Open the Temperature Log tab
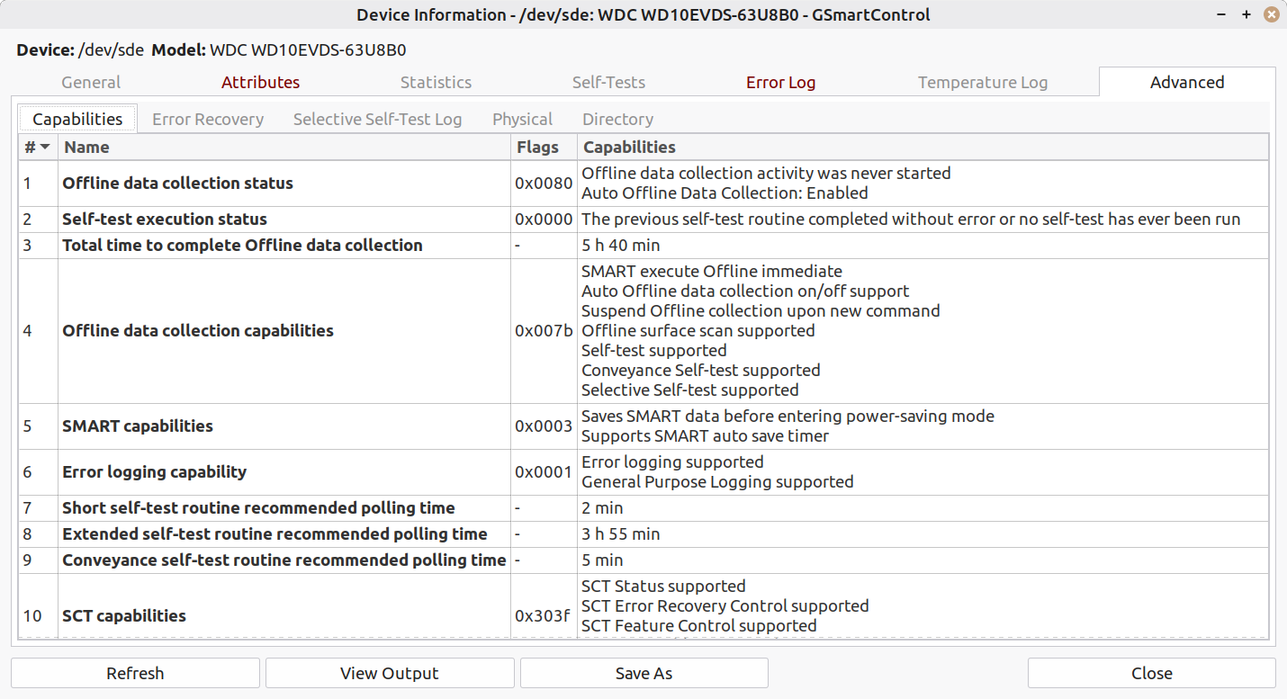This screenshot has height=699, width=1287. tap(982, 82)
